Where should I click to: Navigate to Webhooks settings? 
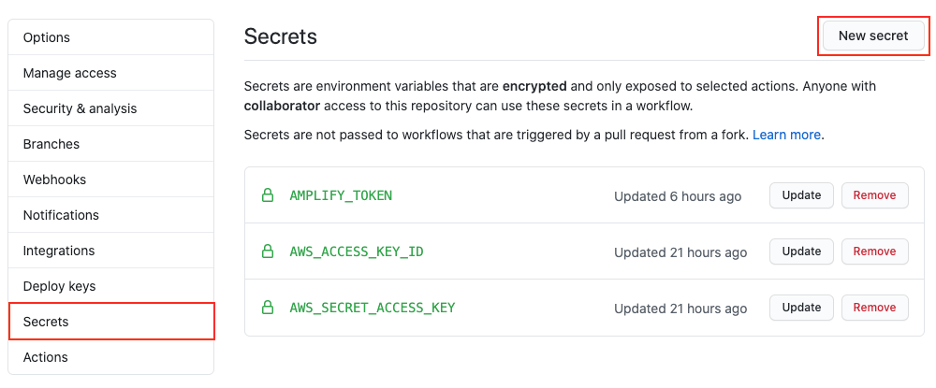pos(111,179)
